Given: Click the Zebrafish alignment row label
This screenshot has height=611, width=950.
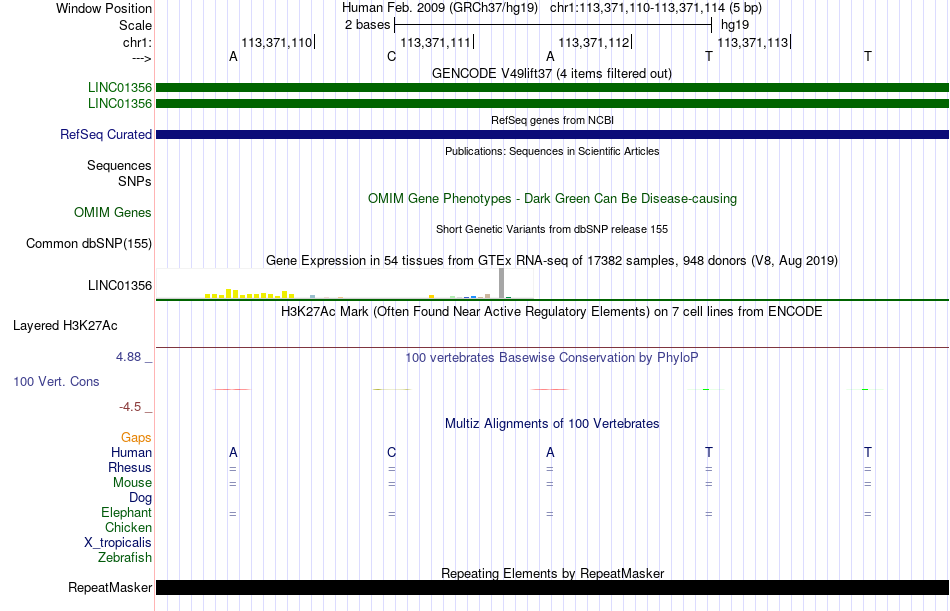Looking at the screenshot, I should 125,558.
